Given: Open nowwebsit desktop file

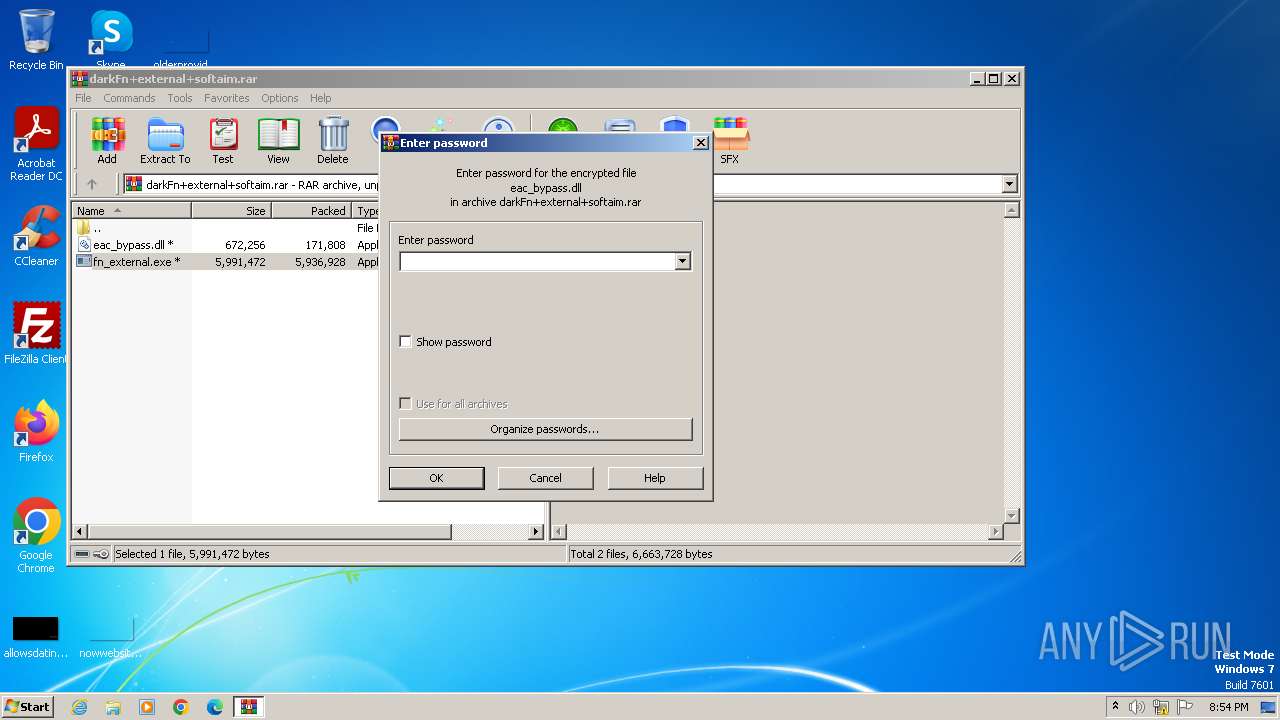Looking at the screenshot, I should [x=111, y=637].
